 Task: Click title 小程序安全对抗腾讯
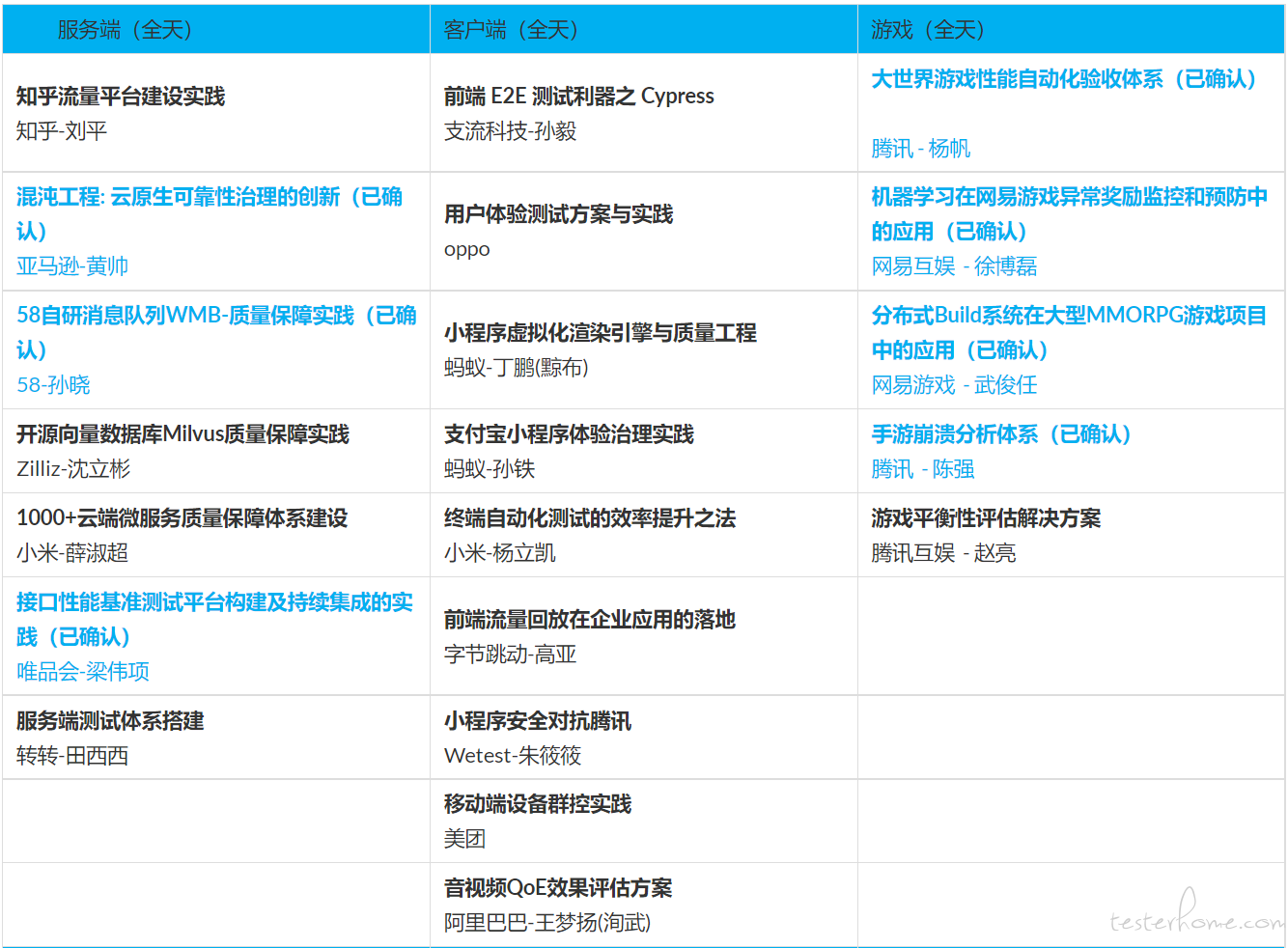pos(538,721)
